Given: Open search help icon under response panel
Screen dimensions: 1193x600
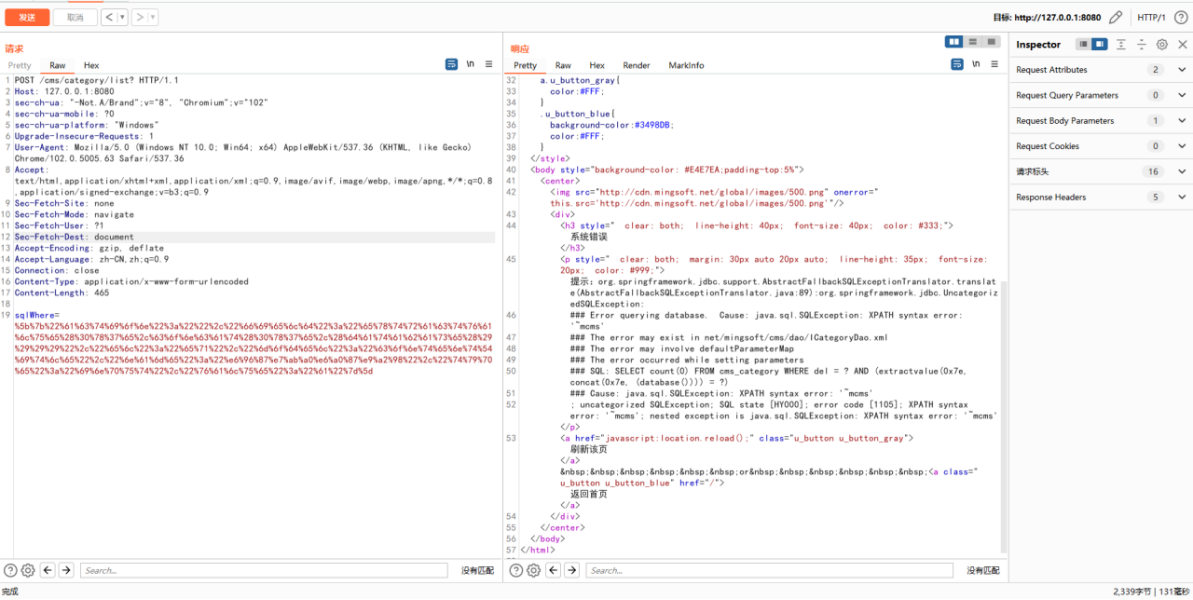Looking at the screenshot, I should (516, 570).
